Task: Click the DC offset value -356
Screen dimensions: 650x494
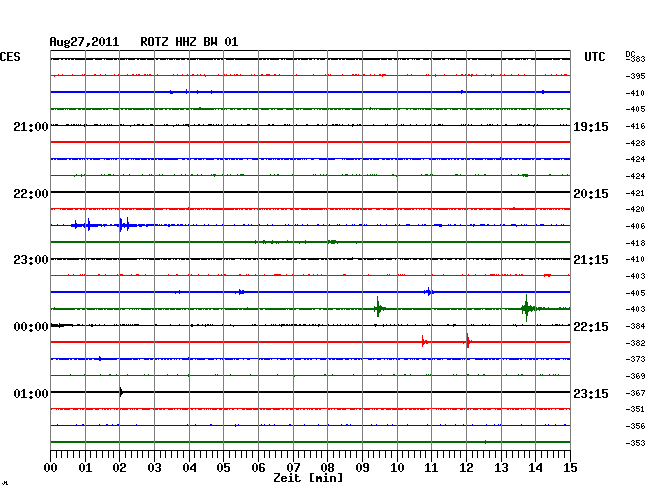Action: point(635,426)
